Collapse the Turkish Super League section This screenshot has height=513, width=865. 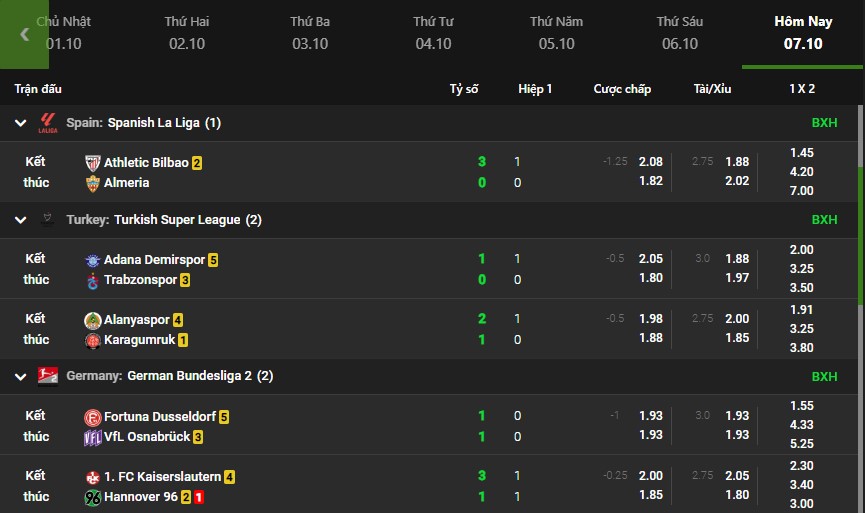coord(20,220)
